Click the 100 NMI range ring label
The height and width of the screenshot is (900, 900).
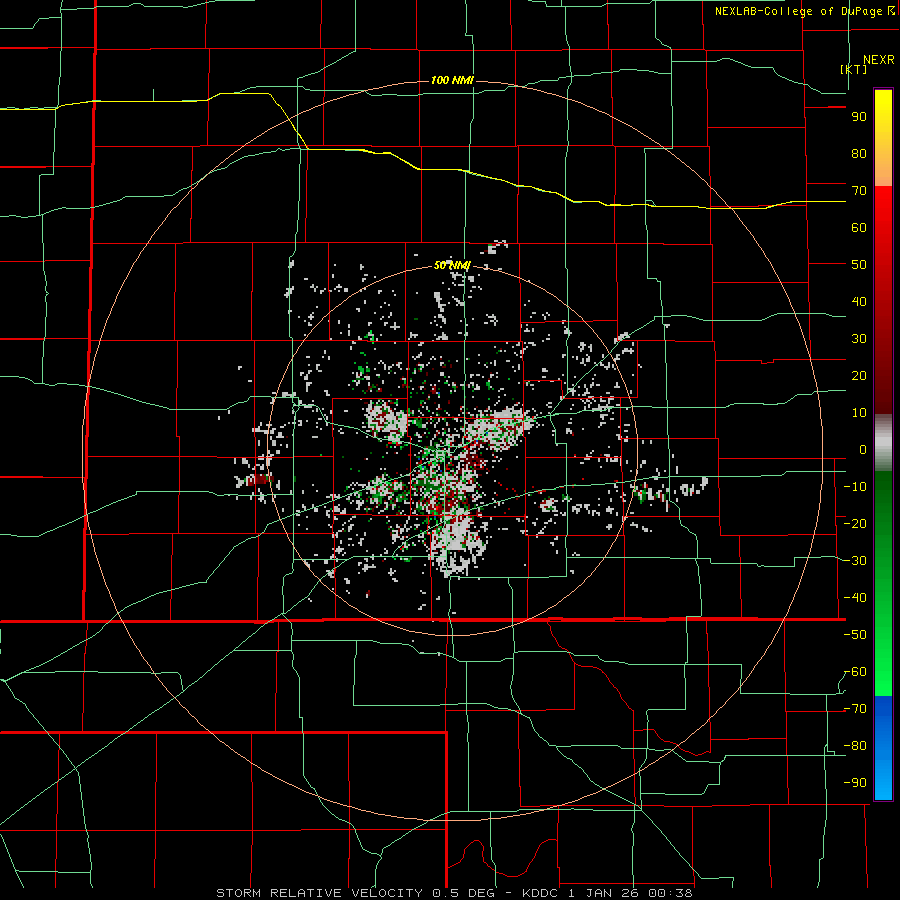[452, 80]
